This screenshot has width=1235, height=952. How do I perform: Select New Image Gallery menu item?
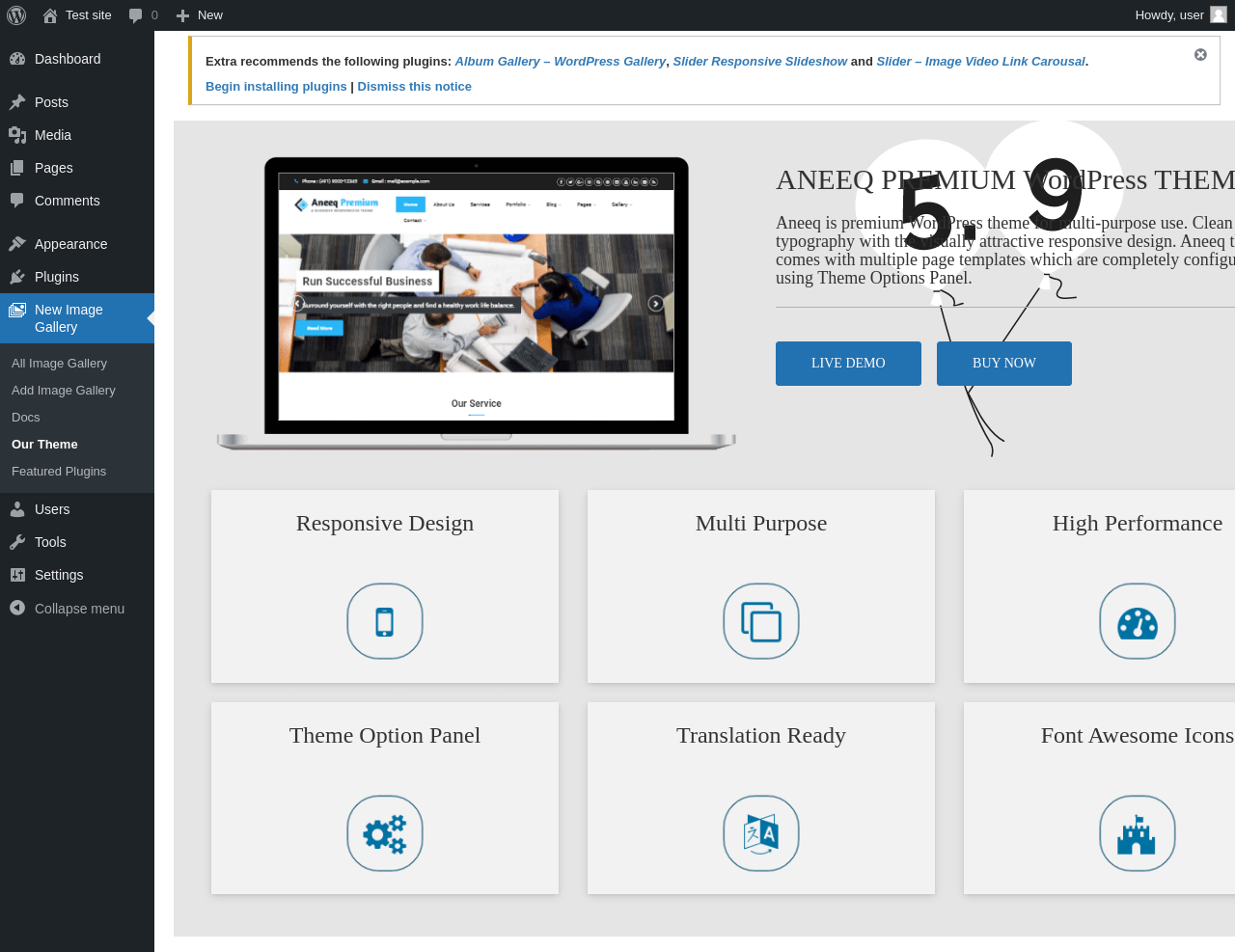77,318
